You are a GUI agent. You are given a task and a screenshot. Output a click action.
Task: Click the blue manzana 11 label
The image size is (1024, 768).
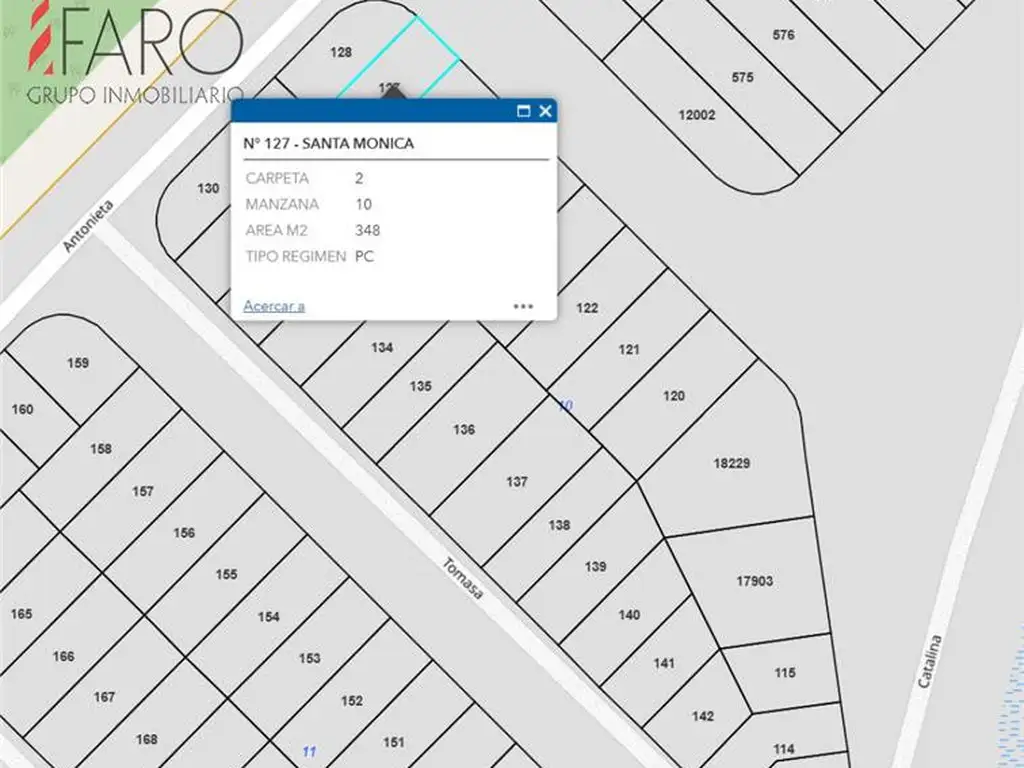click(309, 750)
